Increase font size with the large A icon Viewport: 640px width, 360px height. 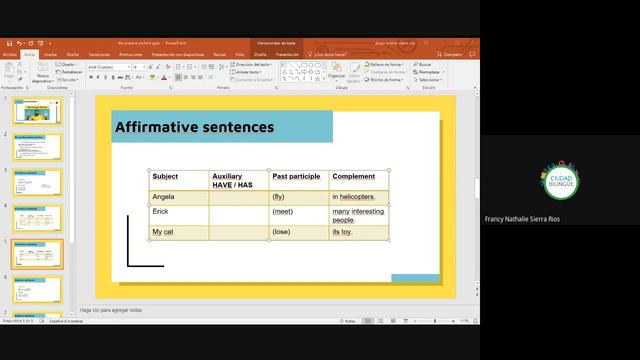click(x=151, y=67)
